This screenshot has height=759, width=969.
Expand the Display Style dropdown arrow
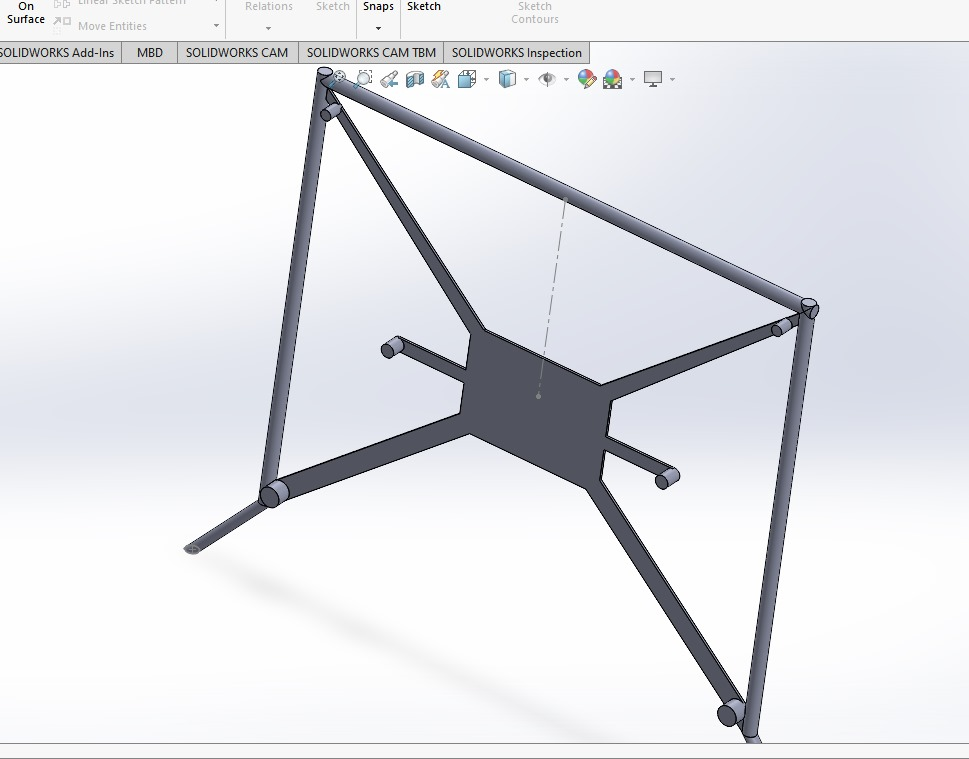pos(526,79)
